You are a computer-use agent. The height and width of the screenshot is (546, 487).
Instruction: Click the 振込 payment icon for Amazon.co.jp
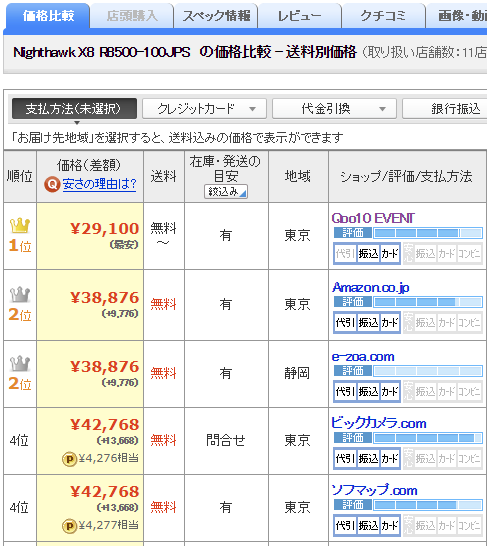pyautogui.click(x=368, y=322)
